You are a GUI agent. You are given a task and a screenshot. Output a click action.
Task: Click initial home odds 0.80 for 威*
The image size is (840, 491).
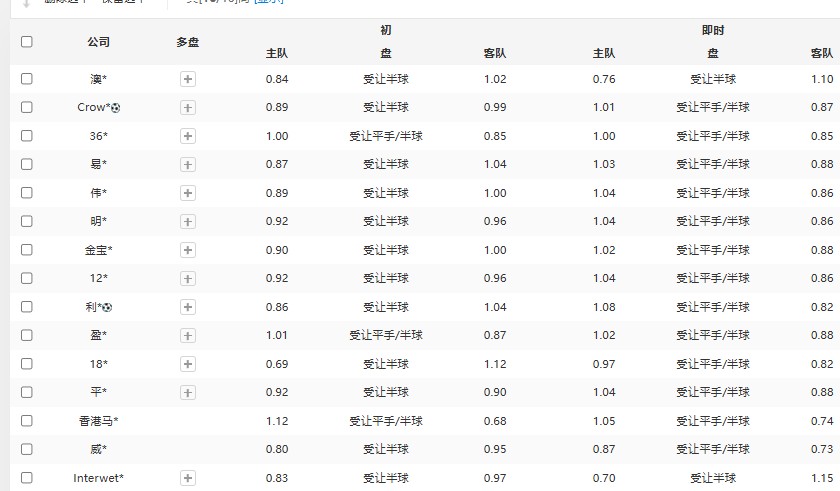pyautogui.click(x=277, y=450)
